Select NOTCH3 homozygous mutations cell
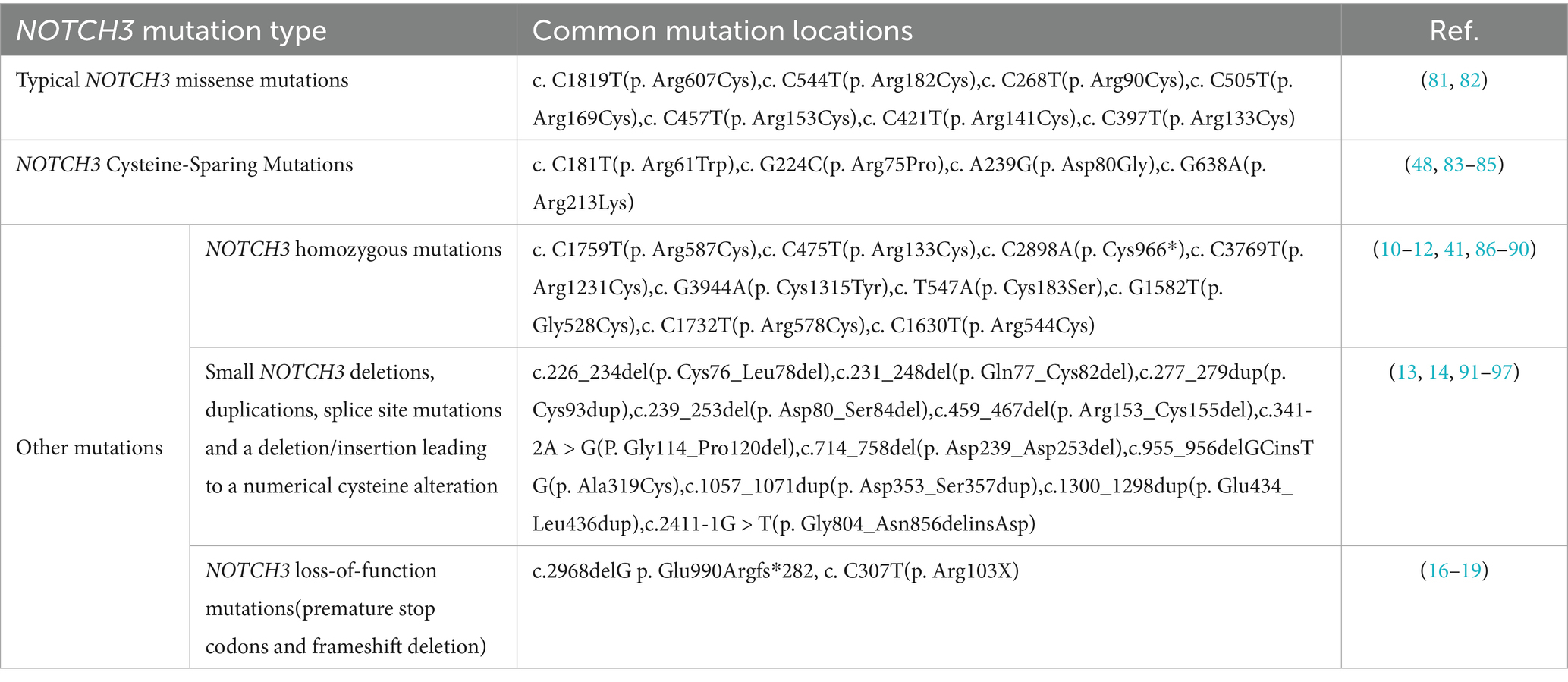Screen dimensions: 1568x682 [x=354, y=250]
